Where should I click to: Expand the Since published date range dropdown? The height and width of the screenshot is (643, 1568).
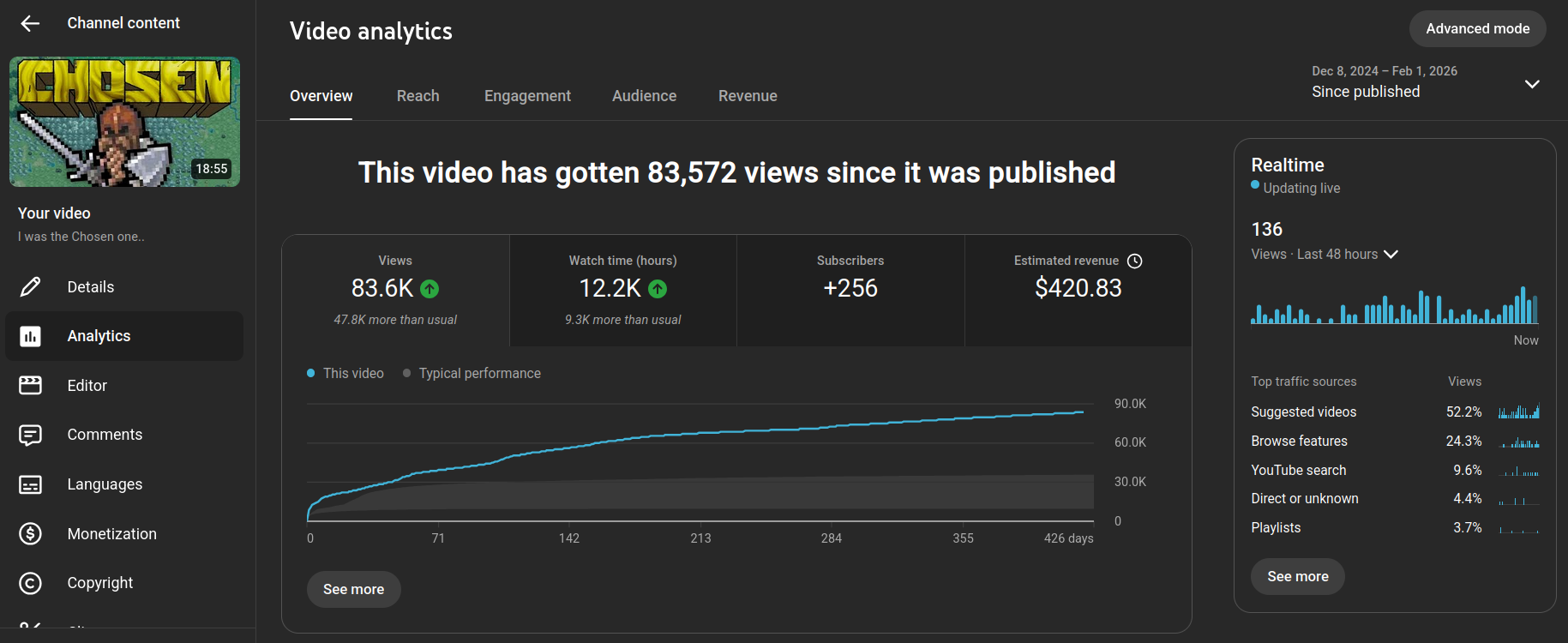click(1531, 84)
